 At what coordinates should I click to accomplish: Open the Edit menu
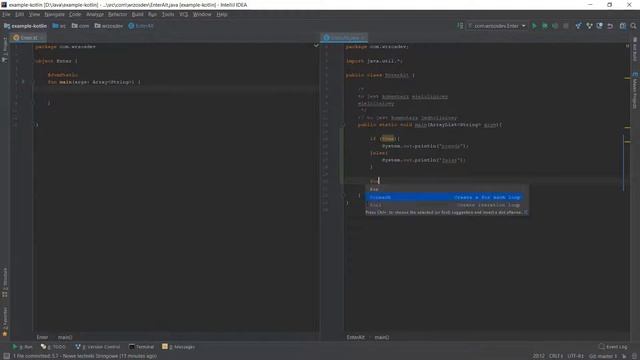coord(19,14)
